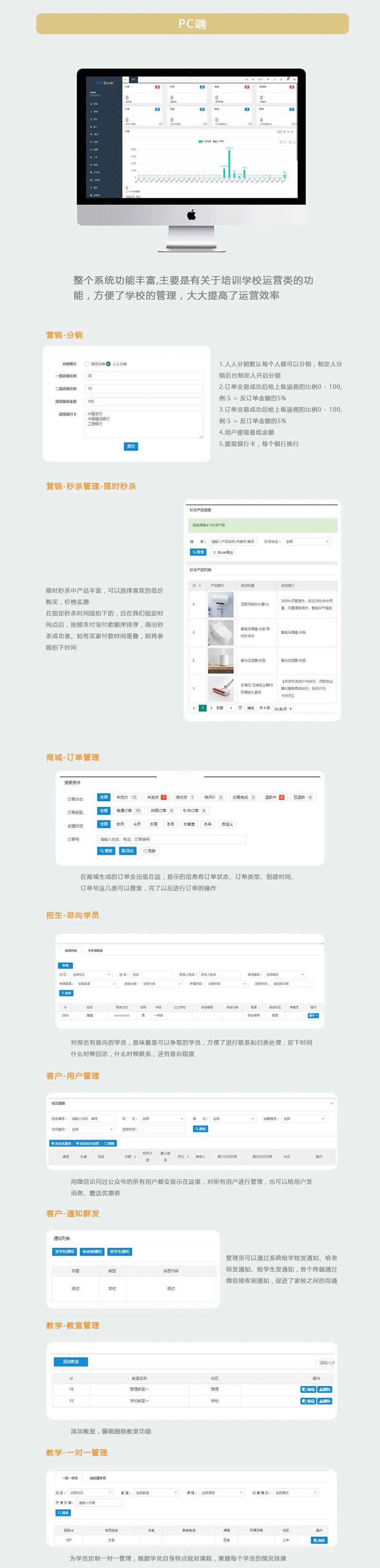
Task: Delete classroom 管理教室一
Action: coord(324,1390)
